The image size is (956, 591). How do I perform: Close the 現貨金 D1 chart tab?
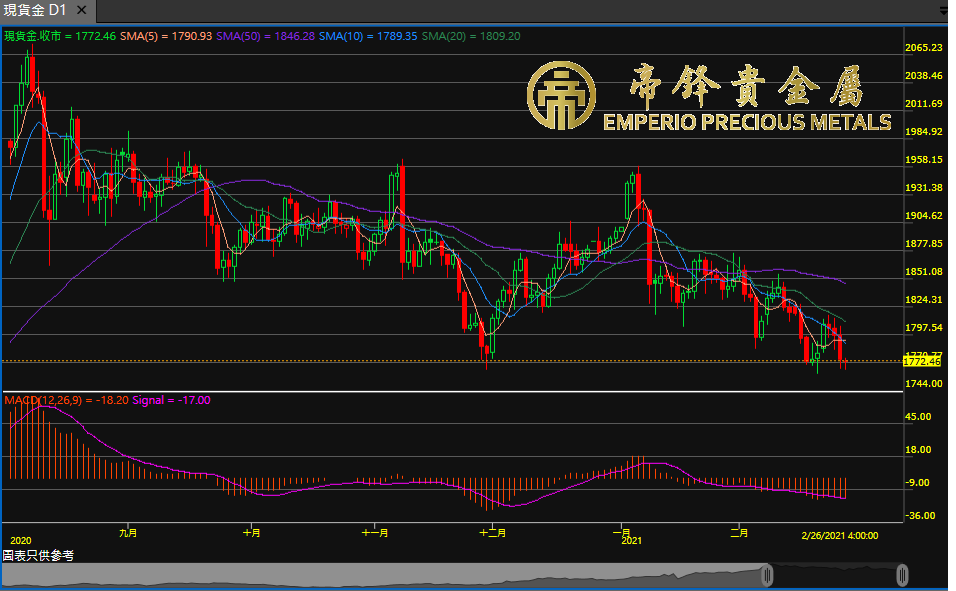[81, 11]
